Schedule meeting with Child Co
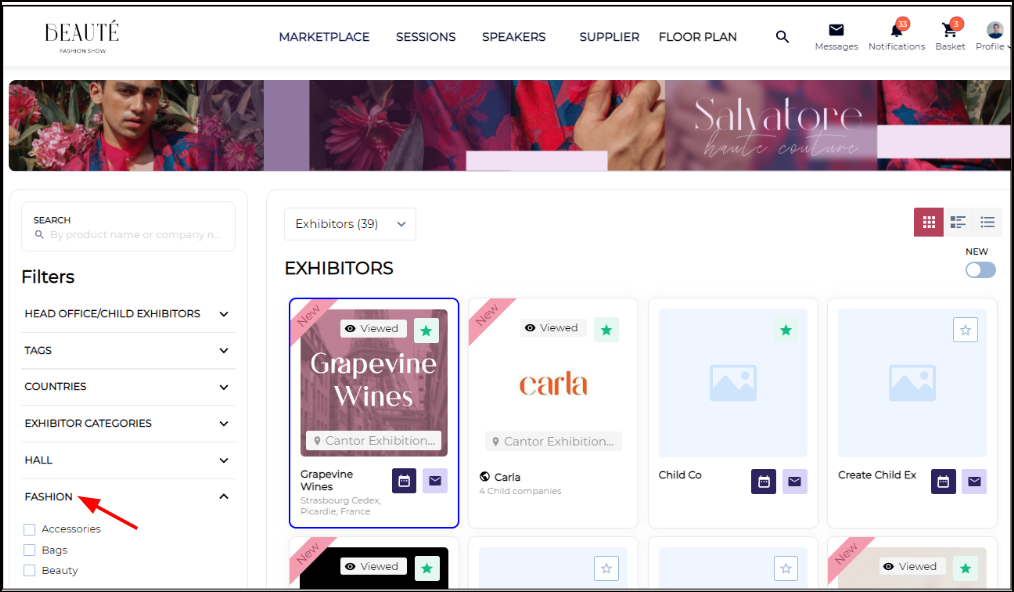The width and height of the screenshot is (1014, 592). 764,481
